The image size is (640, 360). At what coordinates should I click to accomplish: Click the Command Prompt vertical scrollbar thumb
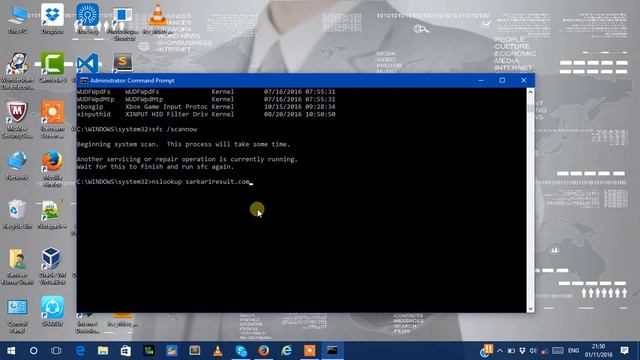(530, 109)
